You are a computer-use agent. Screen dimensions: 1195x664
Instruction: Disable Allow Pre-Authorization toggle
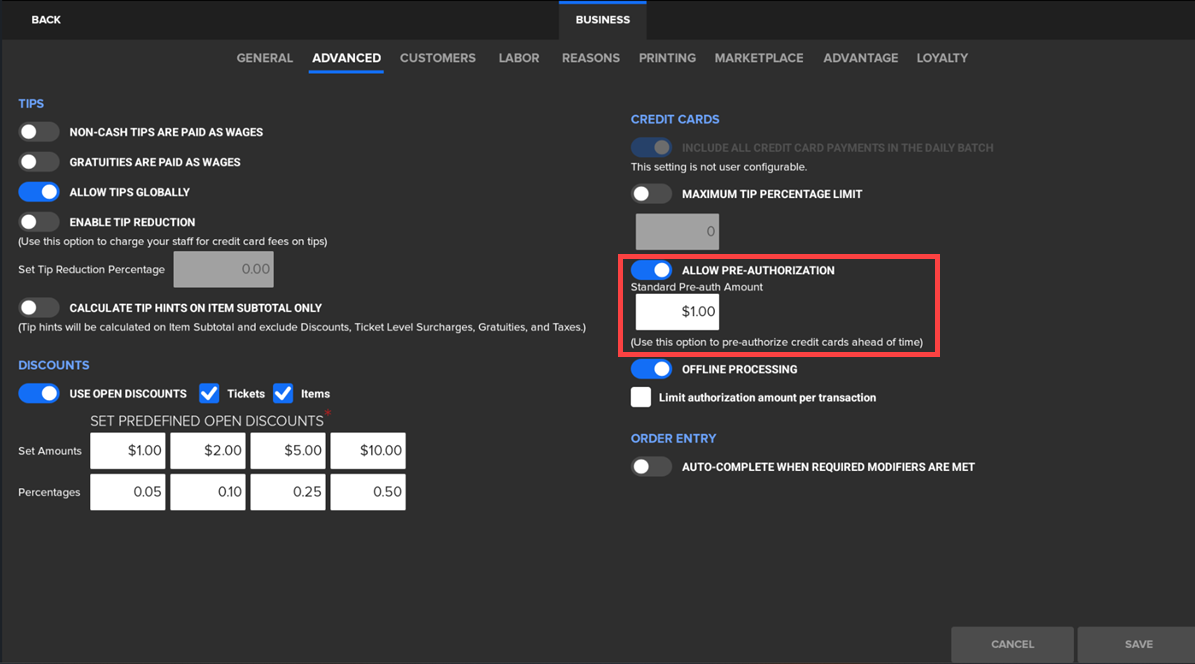pos(651,270)
